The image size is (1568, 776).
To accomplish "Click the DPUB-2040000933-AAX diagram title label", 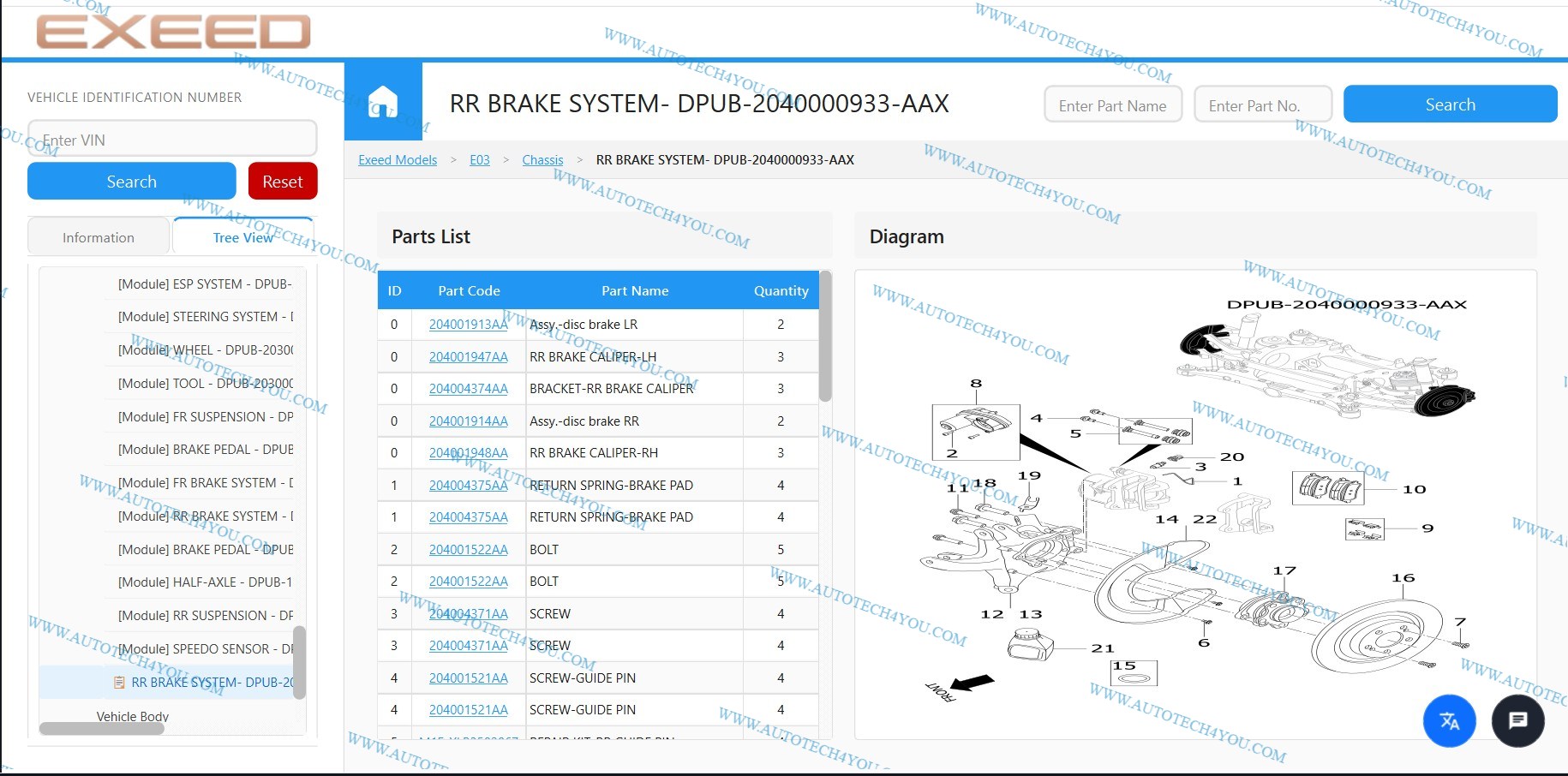I will point(1347,305).
